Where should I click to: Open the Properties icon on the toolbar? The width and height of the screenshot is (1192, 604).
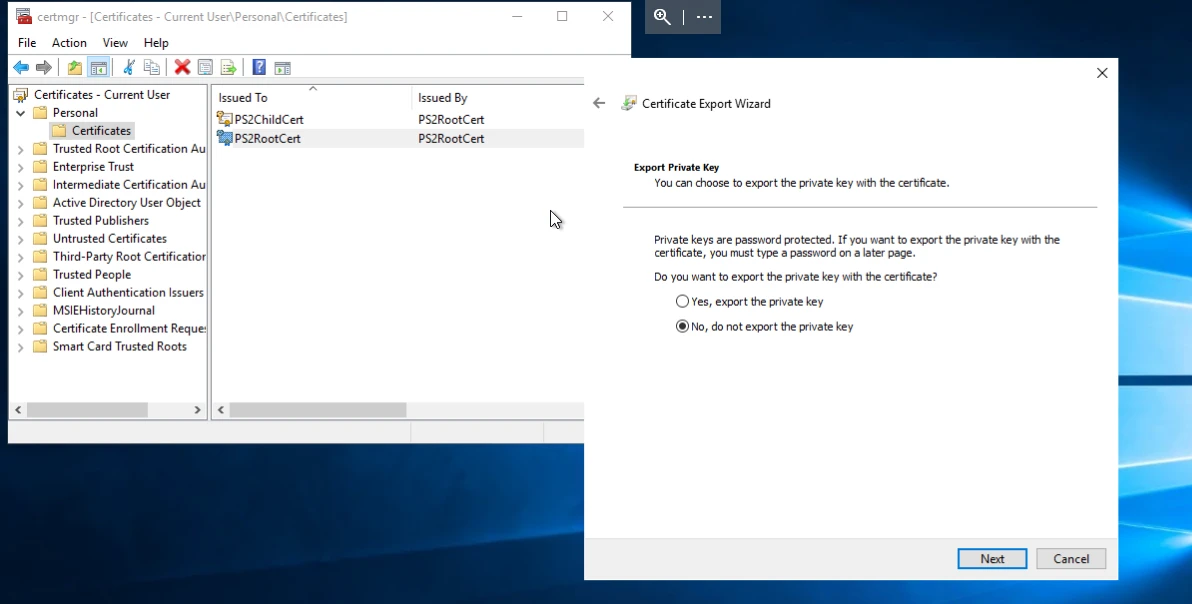[205, 67]
